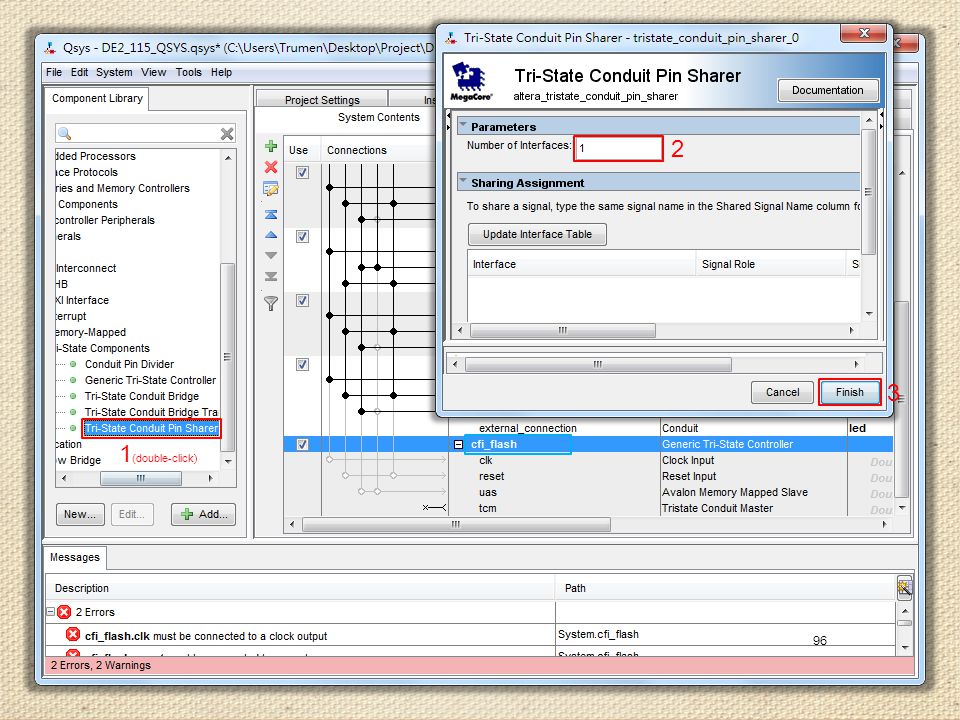This screenshot has width=960, height=720.
Task: Click the Number of Interfaces input field
Action: tap(618, 148)
